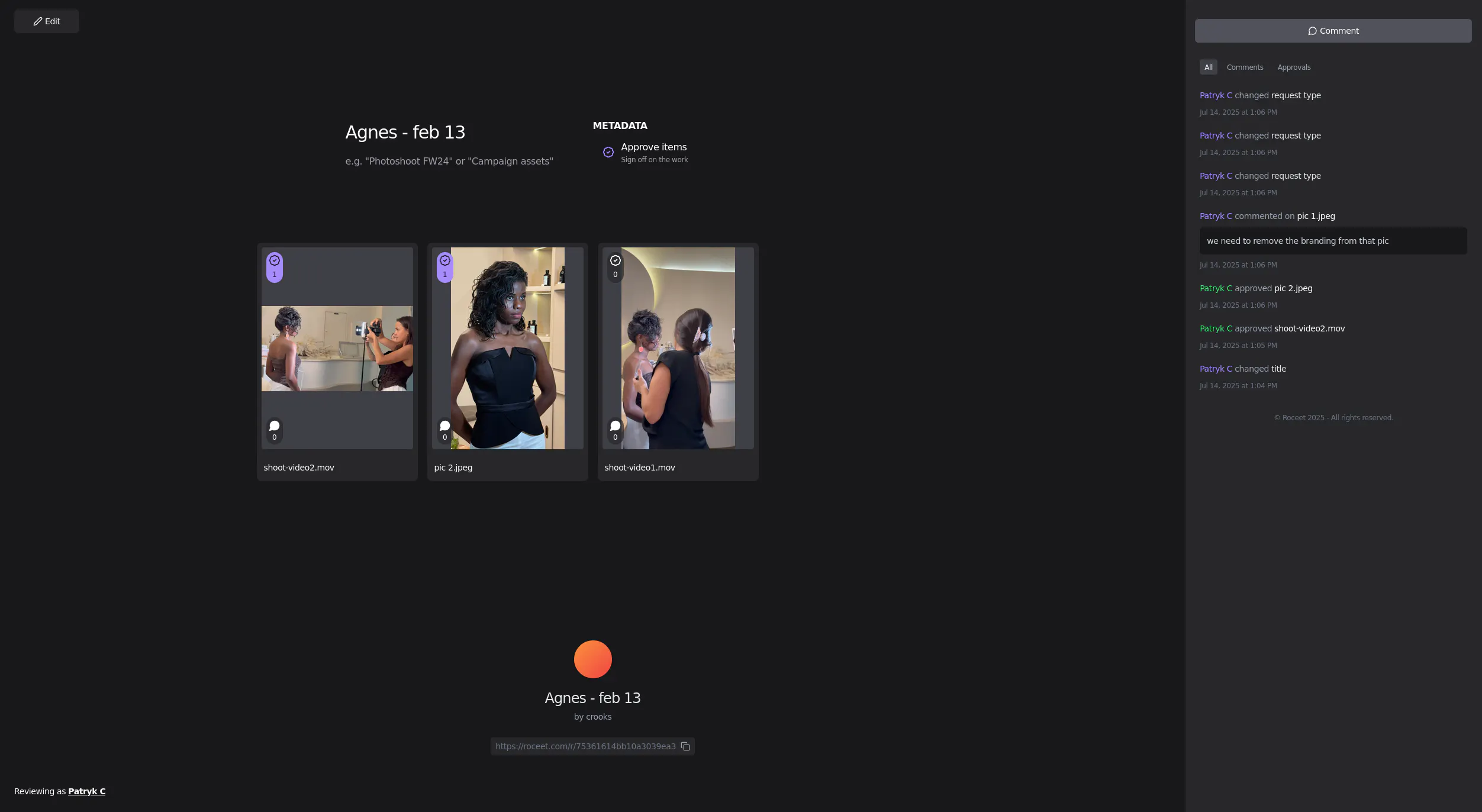Viewport: 1482px width, 812px height.
Task: Click pic 1.jpeg in comment activity
Action: [x=1316, y=216]
